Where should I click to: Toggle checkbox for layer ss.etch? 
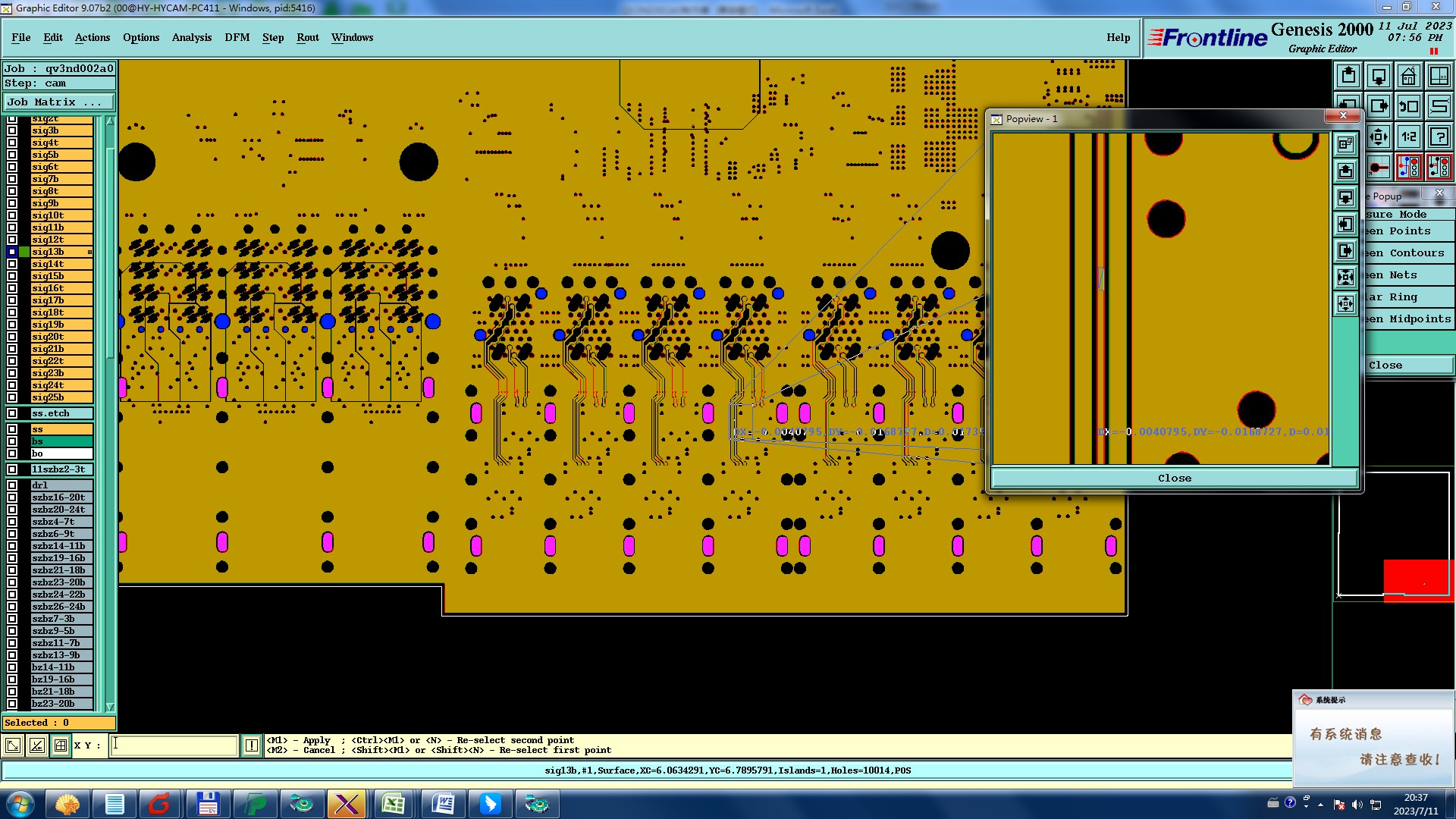coord(12,413)
